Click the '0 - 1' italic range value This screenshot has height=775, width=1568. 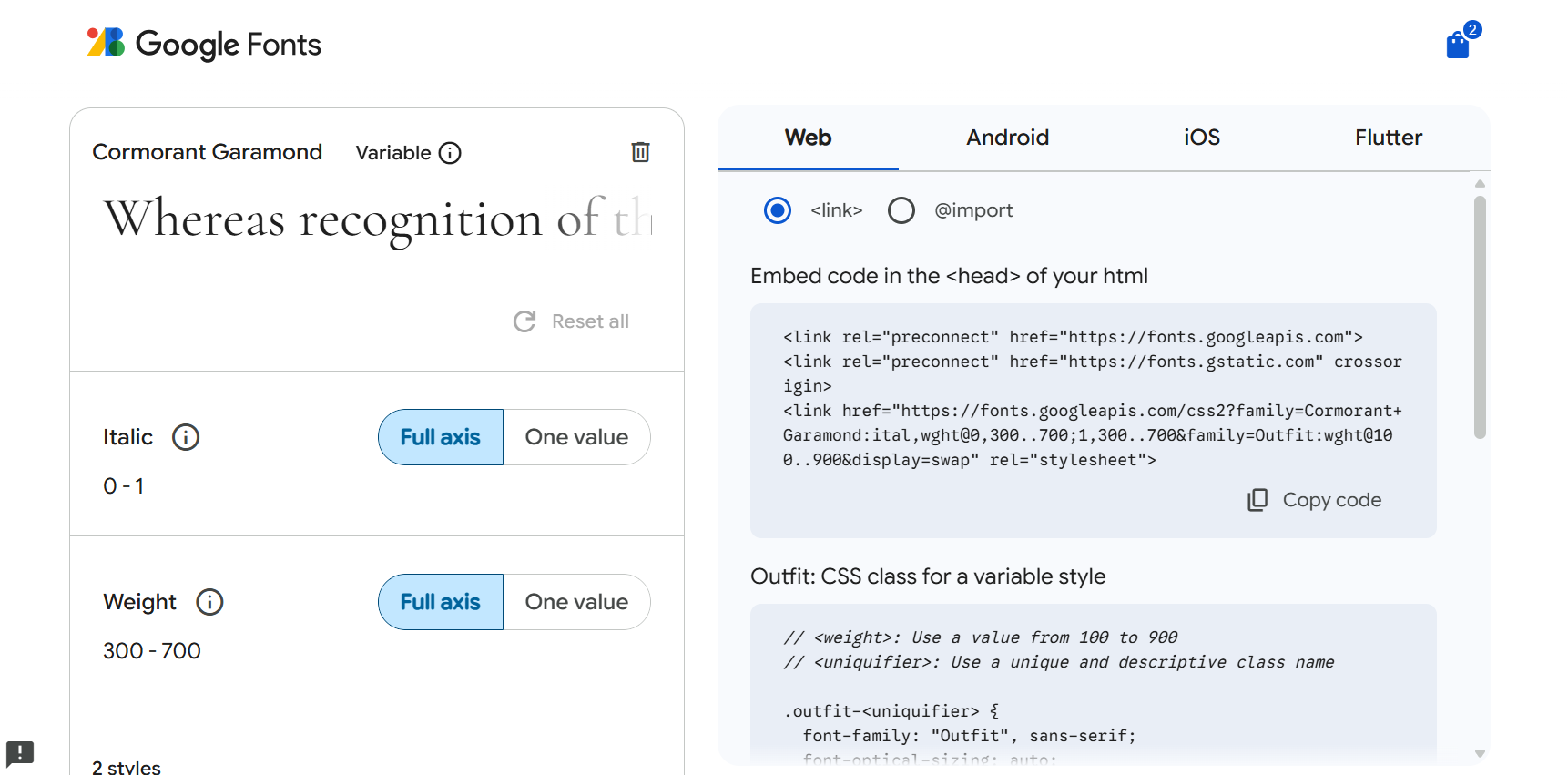click(x=124, y=486)
